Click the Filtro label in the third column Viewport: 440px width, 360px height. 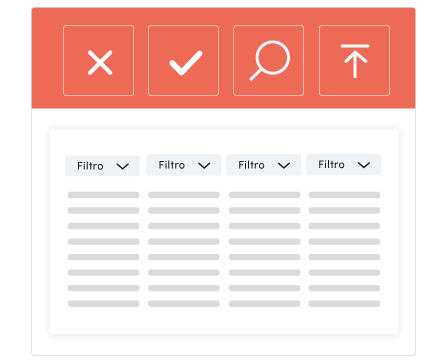(251, 165)
